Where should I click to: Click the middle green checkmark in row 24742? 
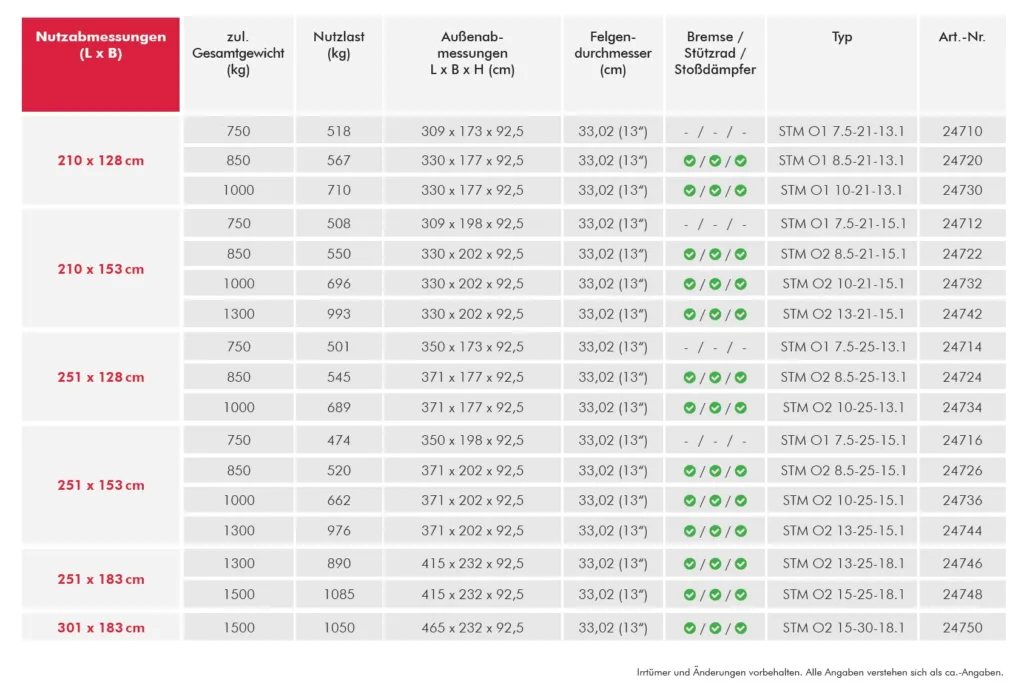point(715,315)
